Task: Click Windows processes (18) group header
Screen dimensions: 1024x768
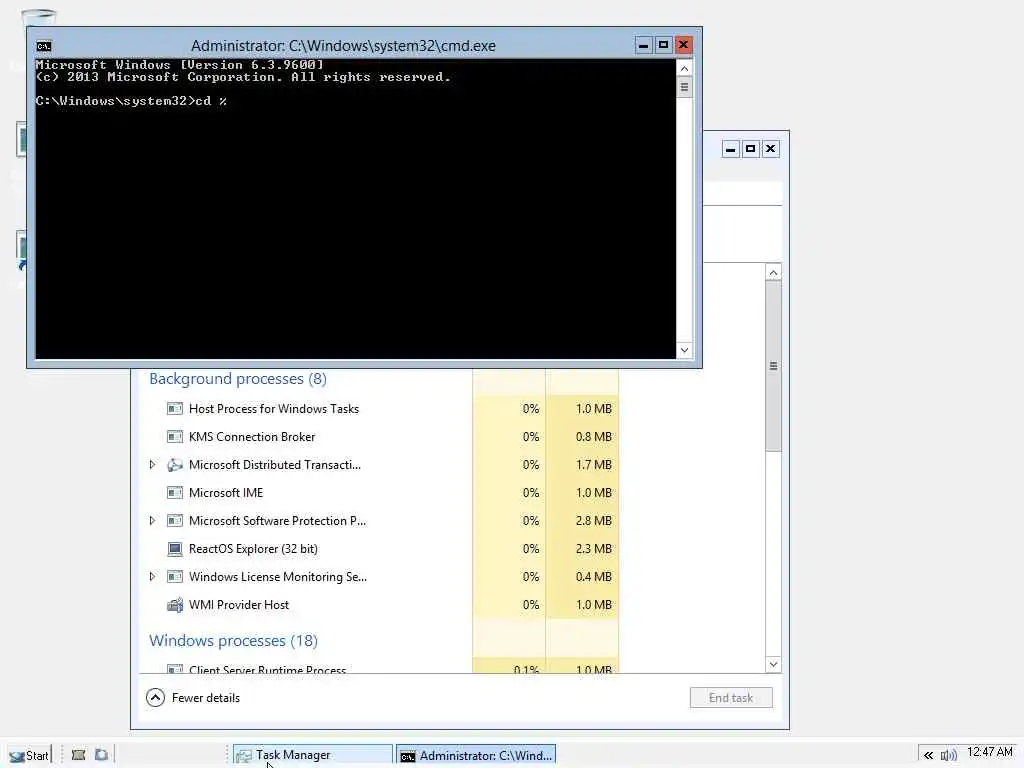Action: pos(233,641)
